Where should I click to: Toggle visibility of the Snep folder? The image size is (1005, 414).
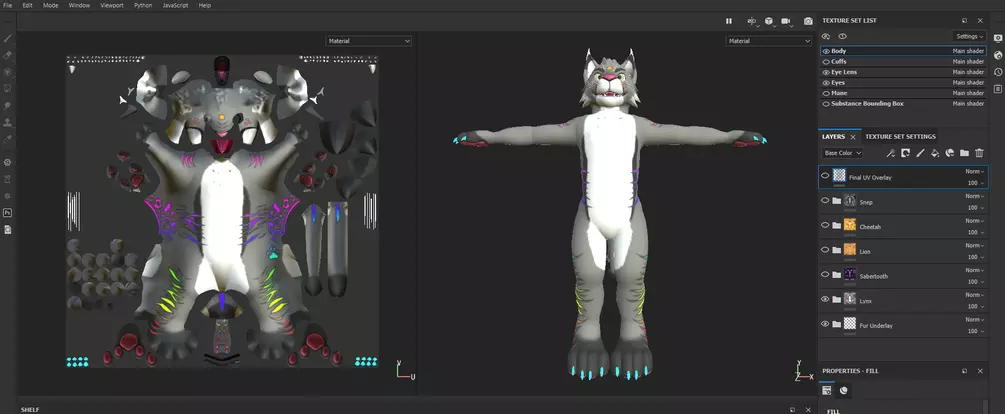click(825, 201)
